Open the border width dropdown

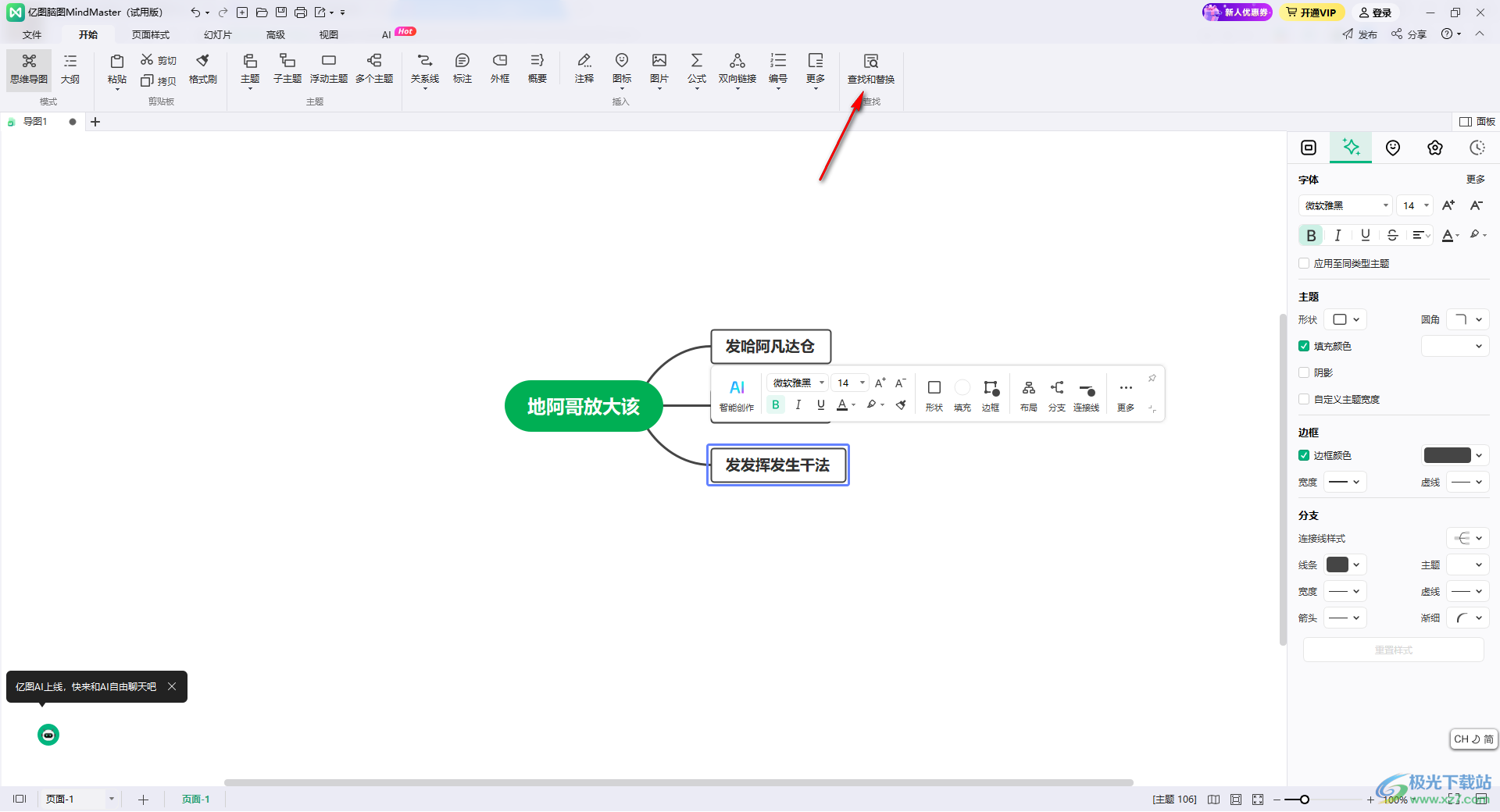click(x=1345, y=482)
